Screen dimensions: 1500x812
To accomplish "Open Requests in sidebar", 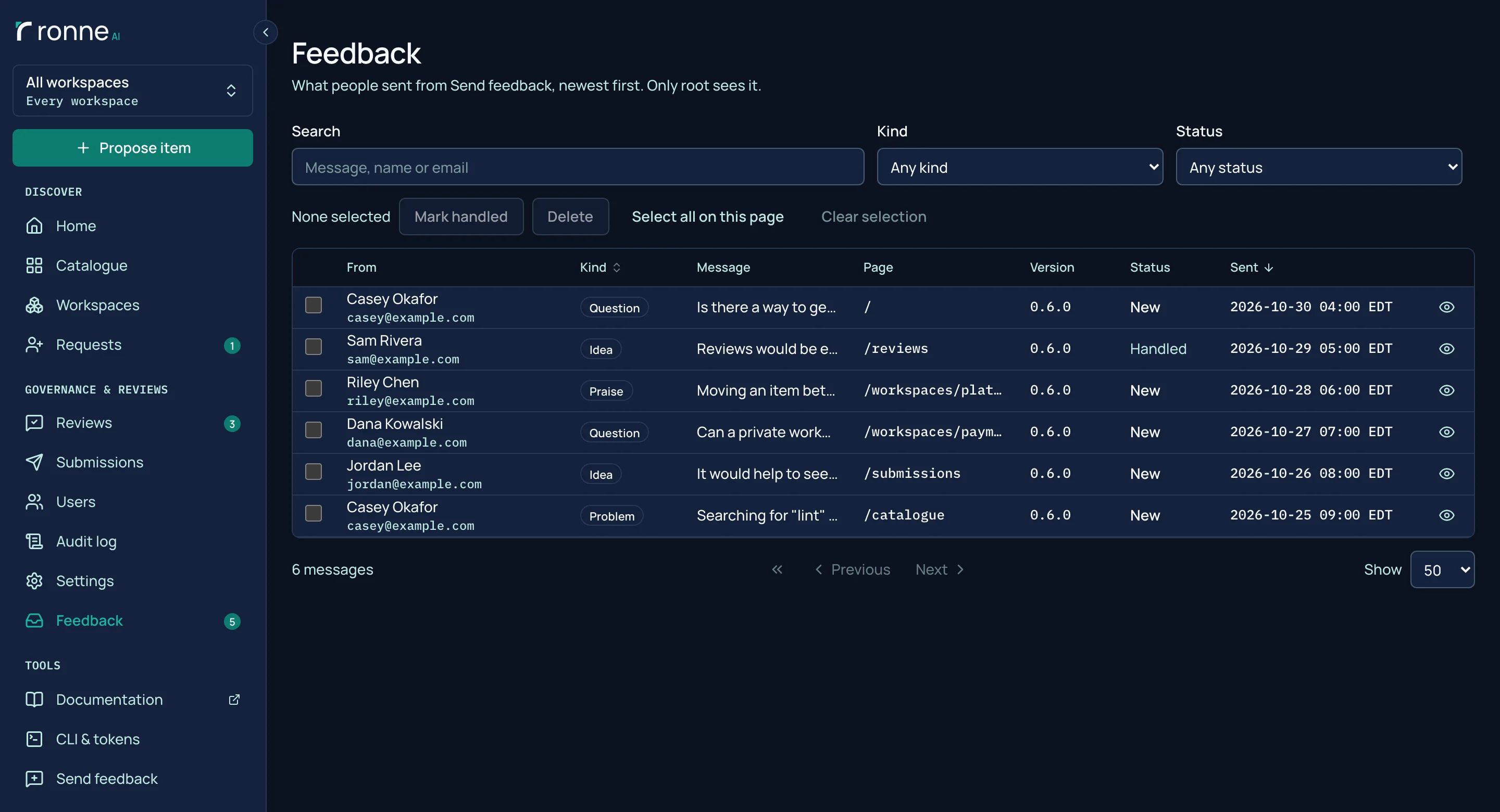I will [x=133, y=345].
